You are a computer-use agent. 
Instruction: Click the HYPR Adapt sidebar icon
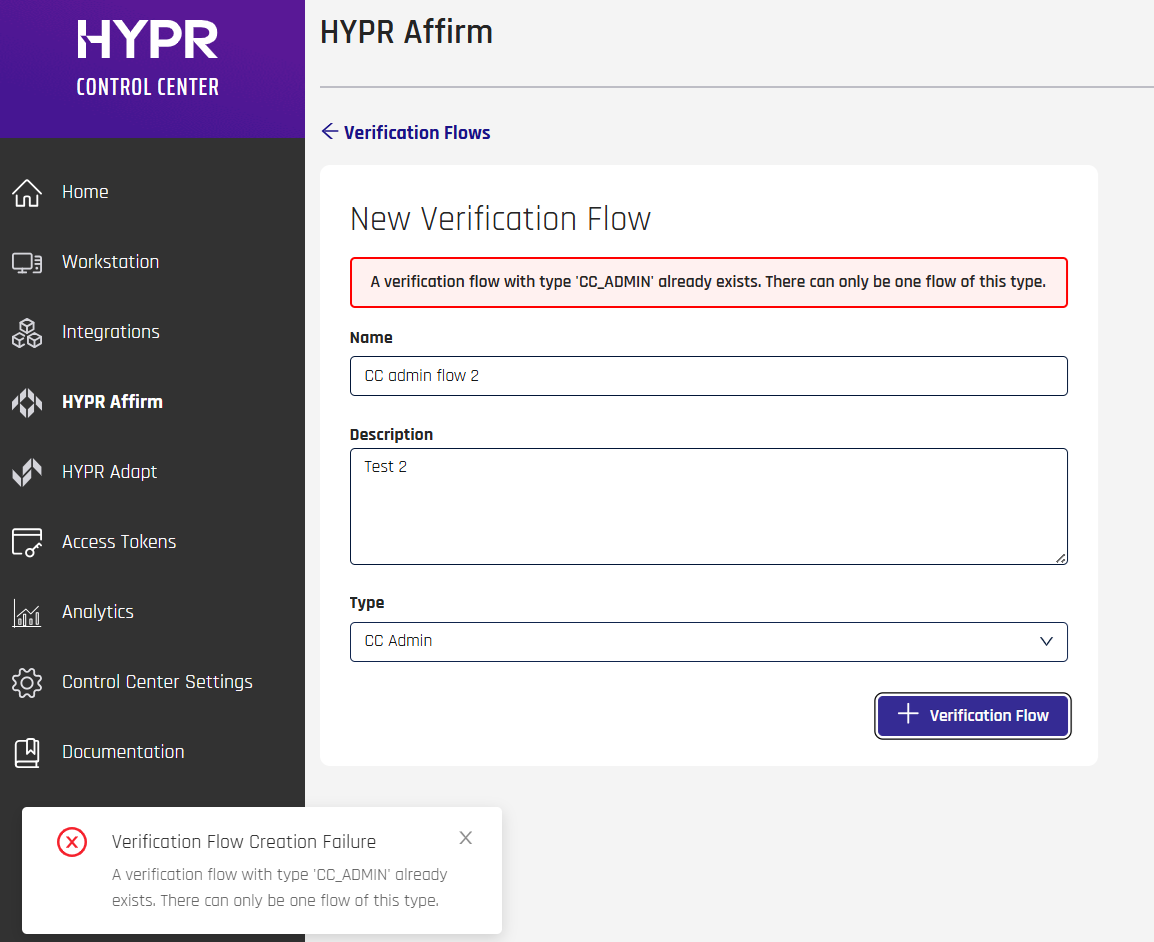27,472
